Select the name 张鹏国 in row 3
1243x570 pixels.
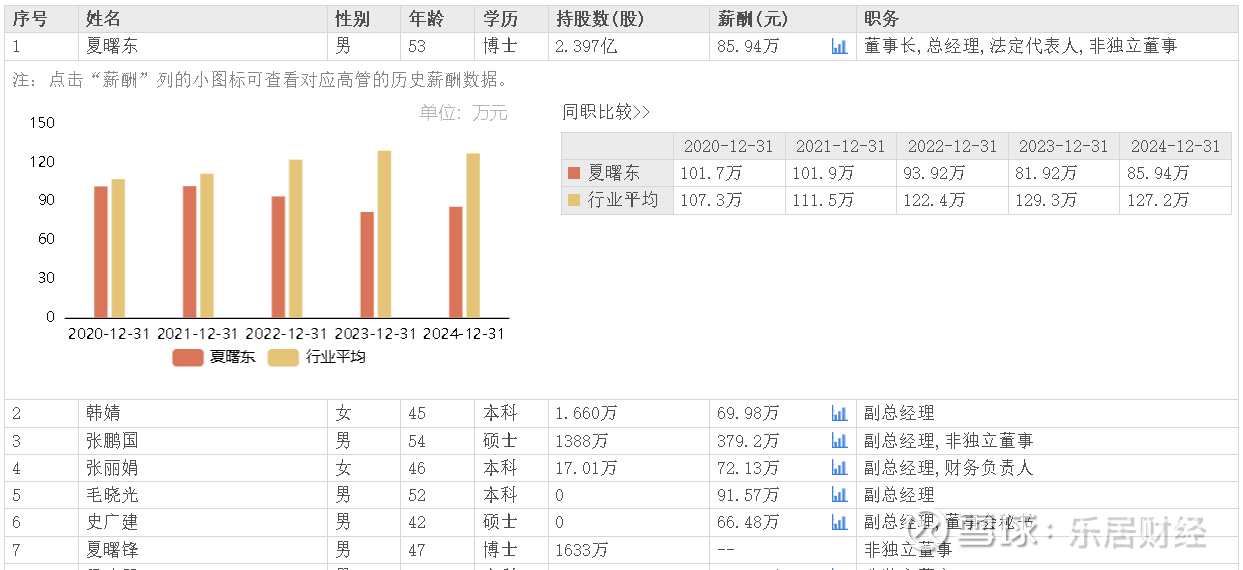pos(113,440)
